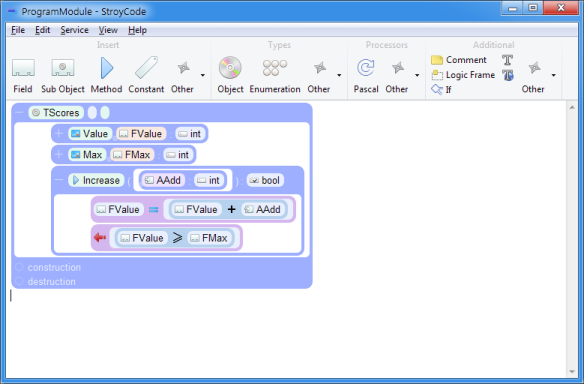Select the Pascal processor icon
584x384 pixels.
coord(366,76)
